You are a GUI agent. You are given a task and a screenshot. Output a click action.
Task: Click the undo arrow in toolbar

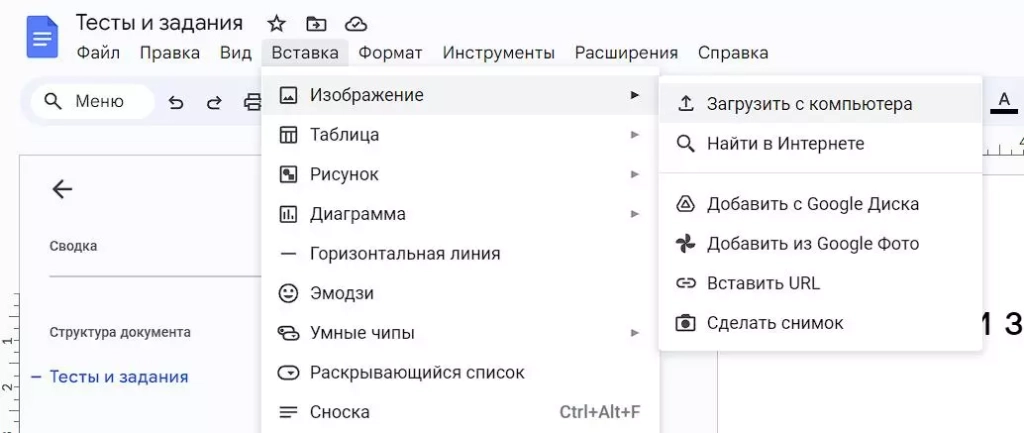176,102
